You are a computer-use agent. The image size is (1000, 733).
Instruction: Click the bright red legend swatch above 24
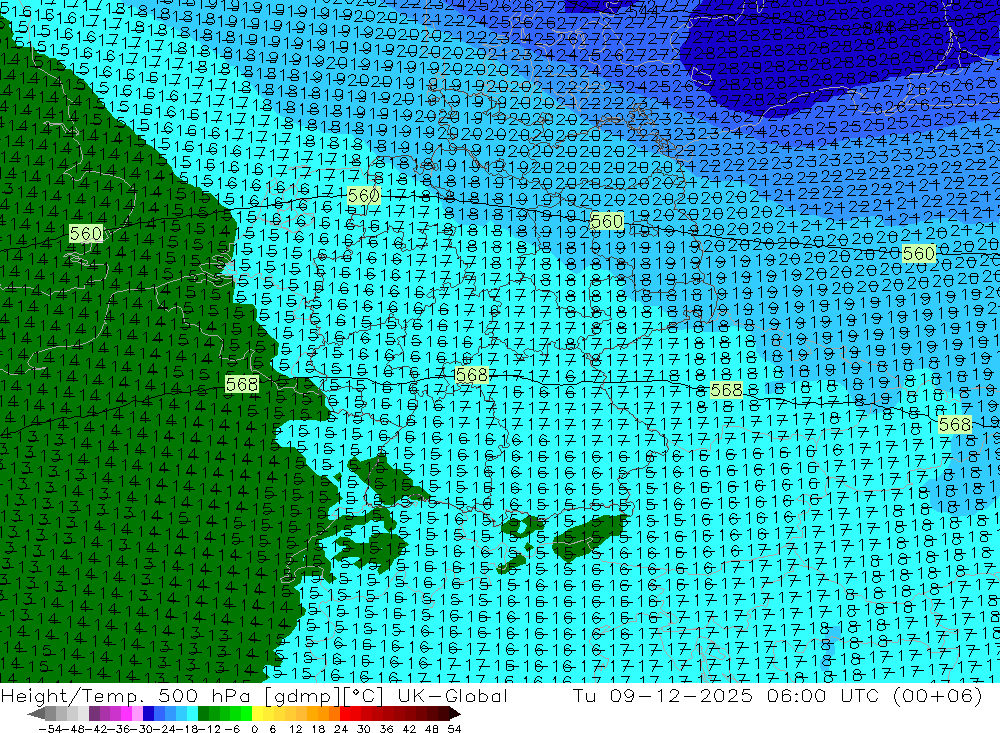click(345, 714)
